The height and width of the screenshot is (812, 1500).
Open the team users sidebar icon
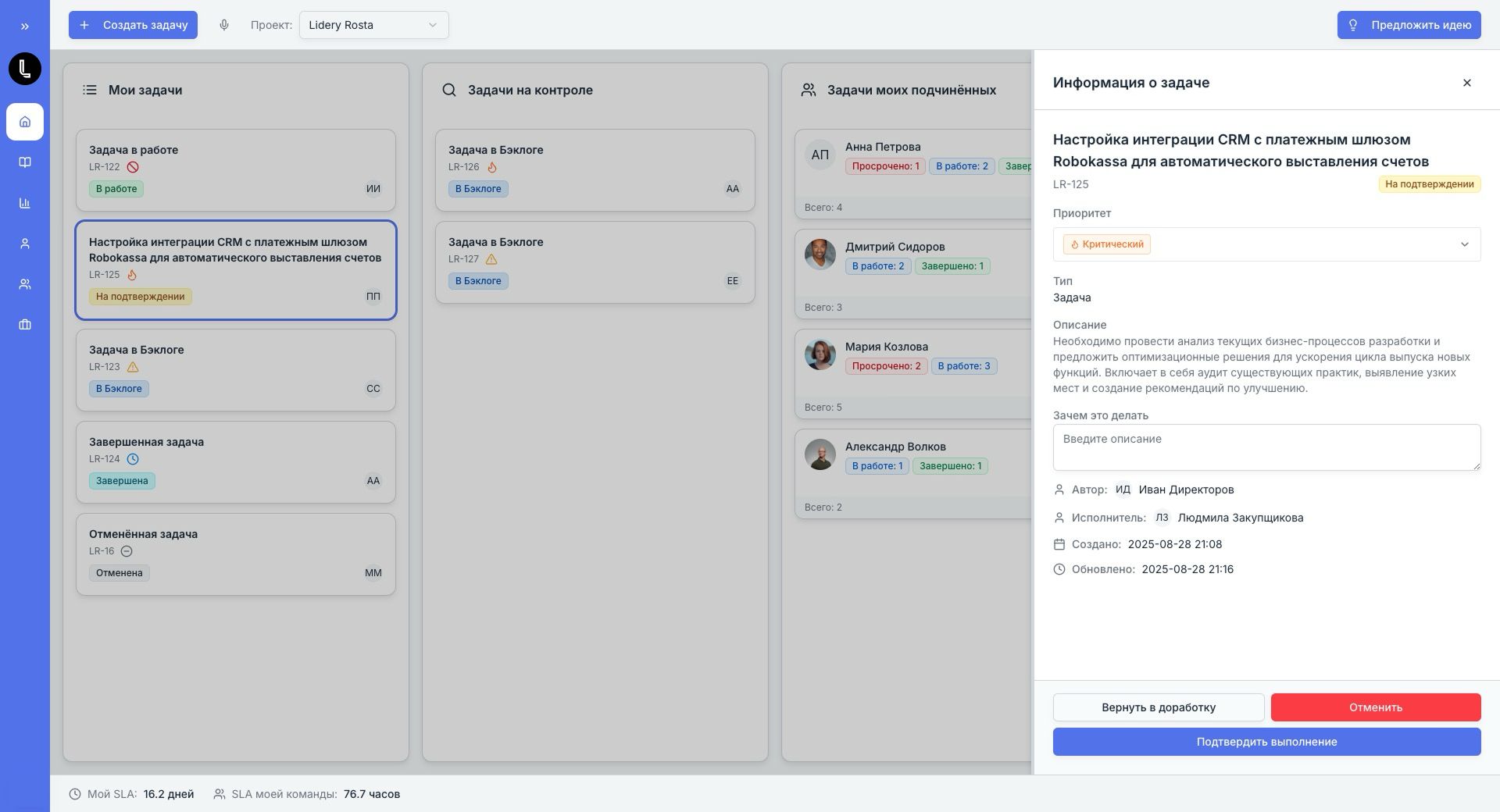click(25, 284)
